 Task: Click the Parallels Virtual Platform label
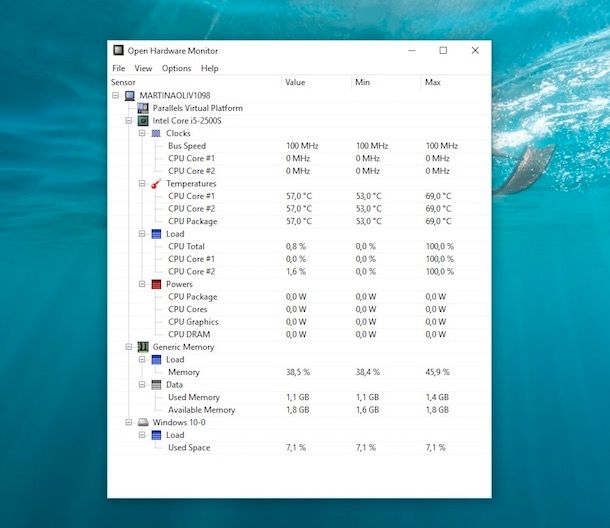(198, 108)
